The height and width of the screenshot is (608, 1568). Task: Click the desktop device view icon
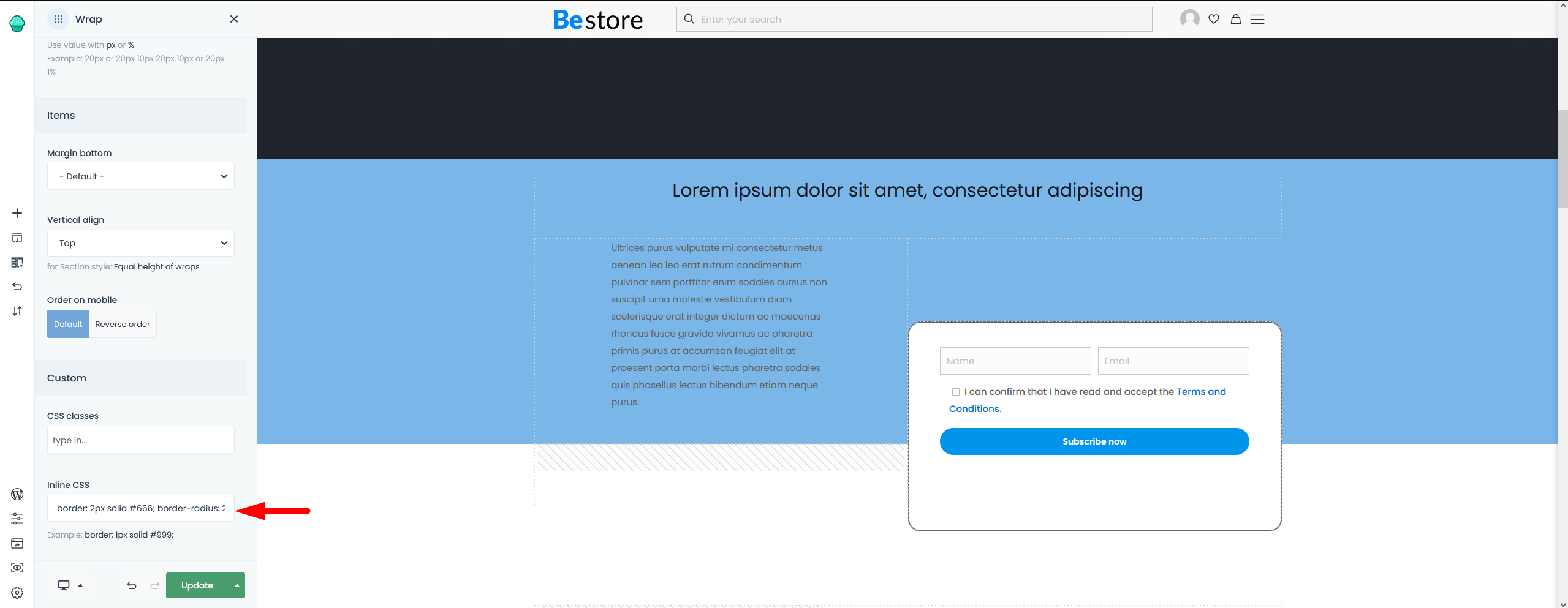64,585
